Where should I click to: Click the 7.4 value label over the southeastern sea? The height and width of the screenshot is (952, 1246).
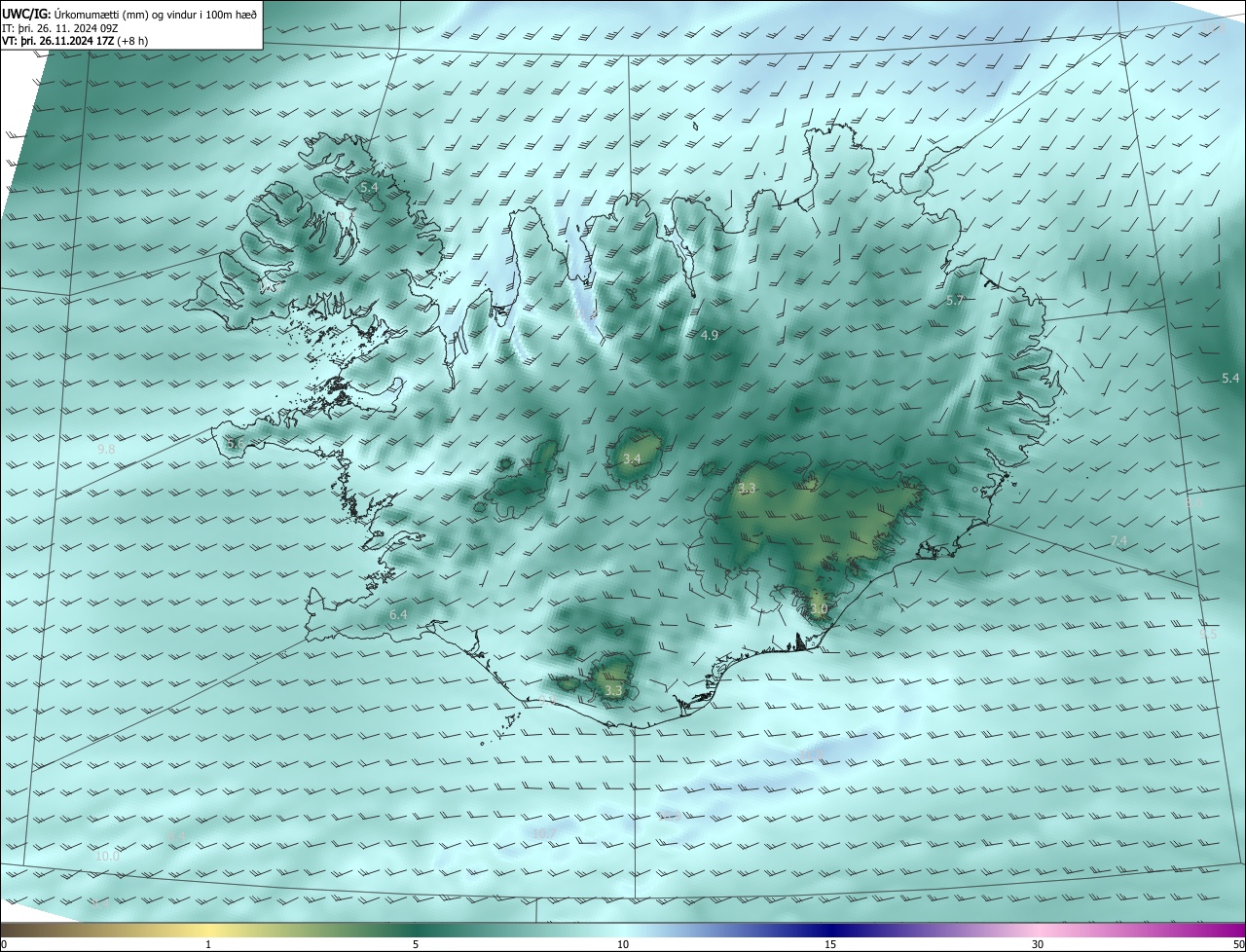[1118, 541]
